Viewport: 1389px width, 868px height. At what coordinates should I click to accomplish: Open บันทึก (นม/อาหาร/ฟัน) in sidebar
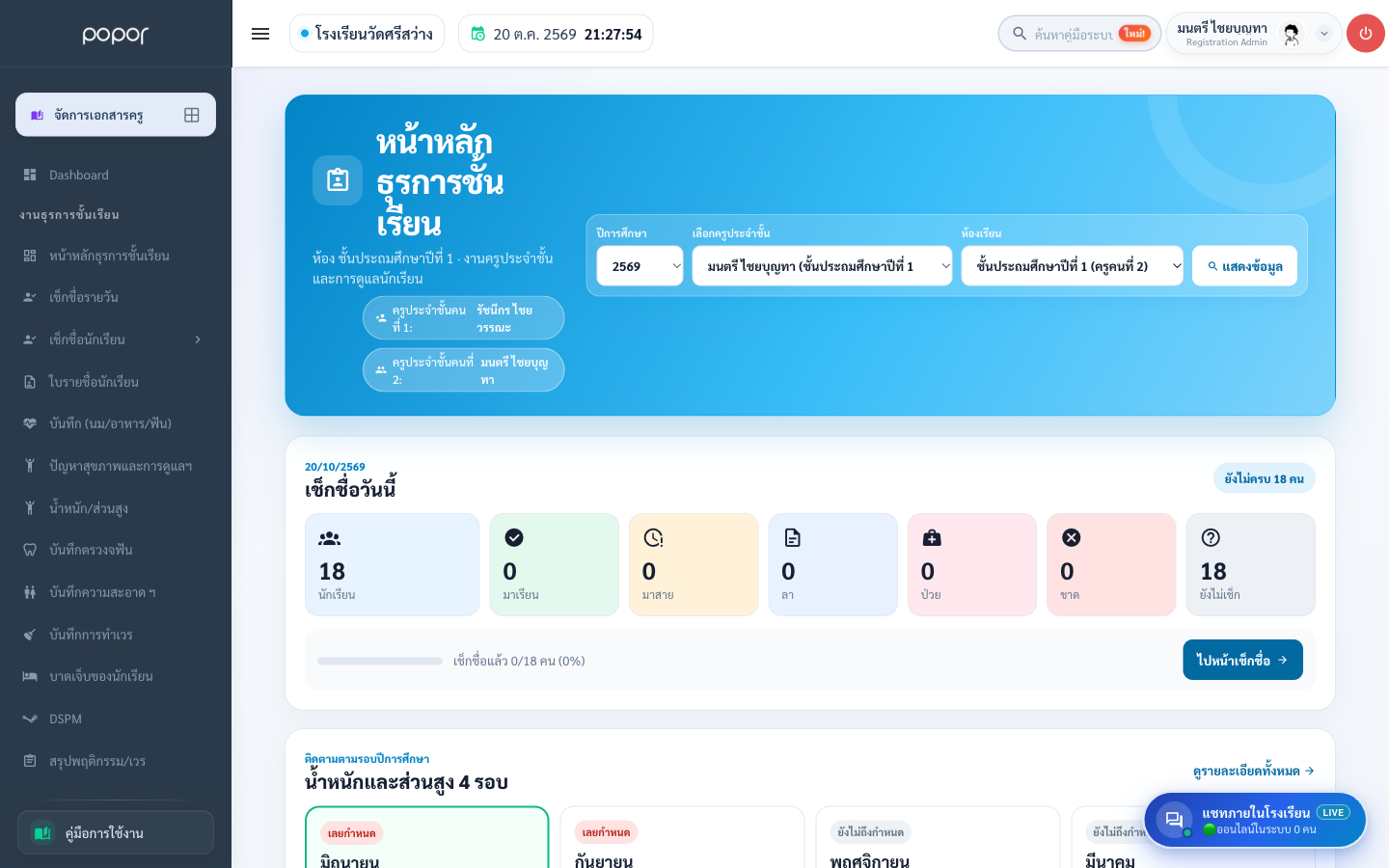point(116,423)
